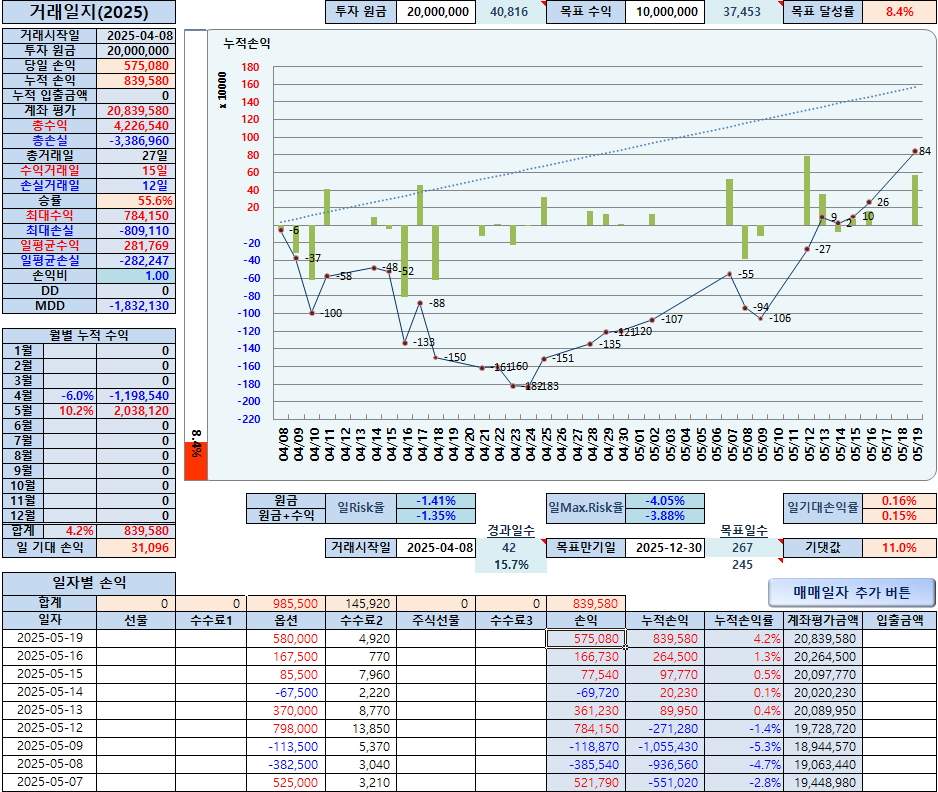Select the 5월 monthly profit 2,038,120

click(136, 410)
